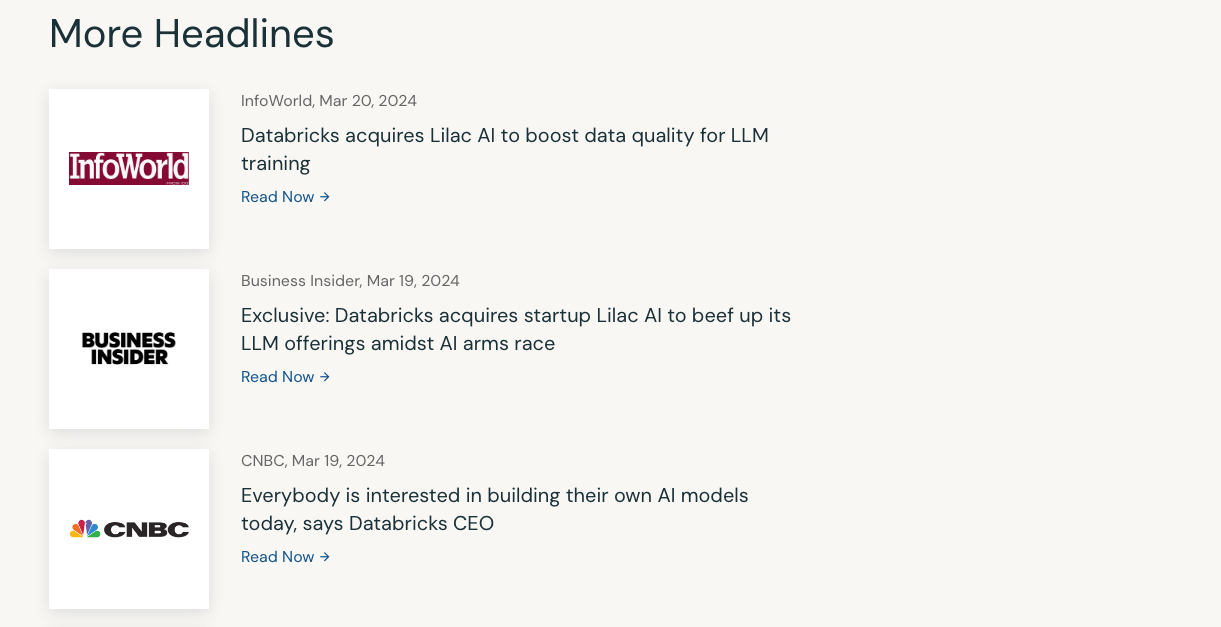Click the arrow following CNBC's Read Now link
The height and width of the screenshot is (627, 1221).
pos(325,556)
